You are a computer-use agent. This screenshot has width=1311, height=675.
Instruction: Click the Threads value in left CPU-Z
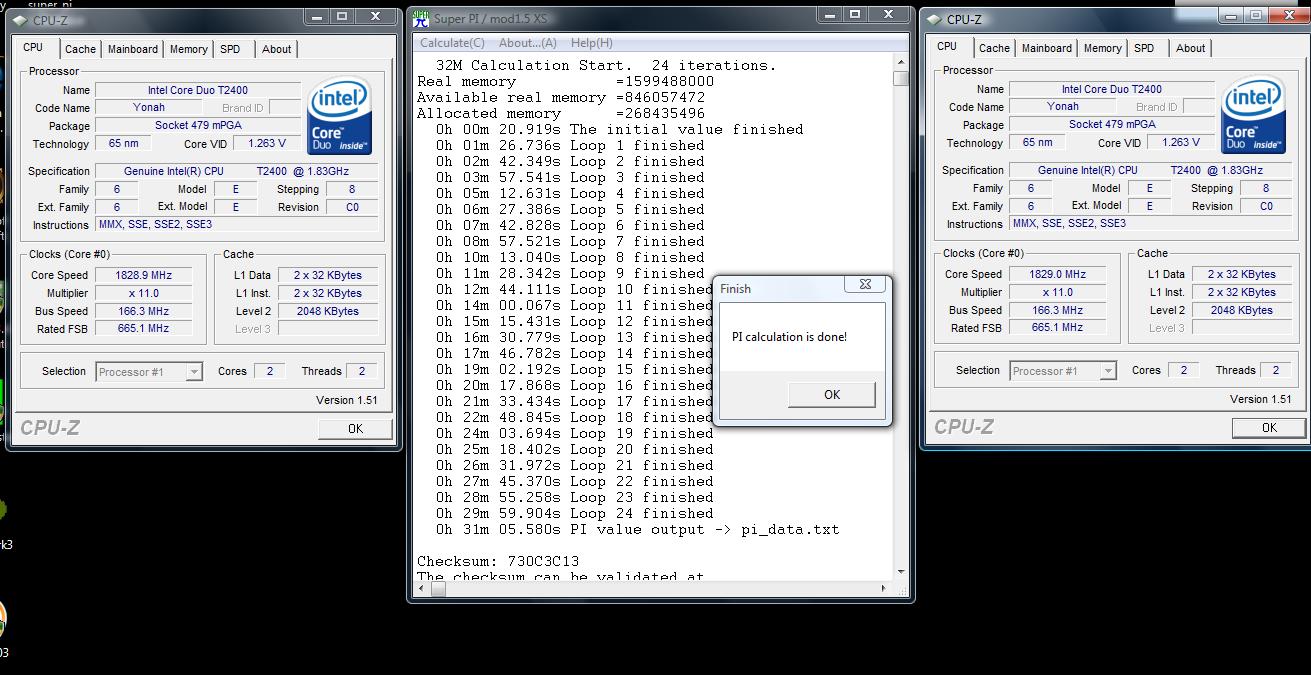tap(362, 371)
